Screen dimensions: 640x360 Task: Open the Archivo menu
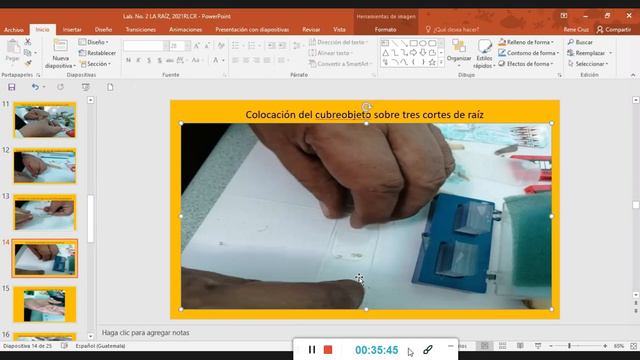14,29
